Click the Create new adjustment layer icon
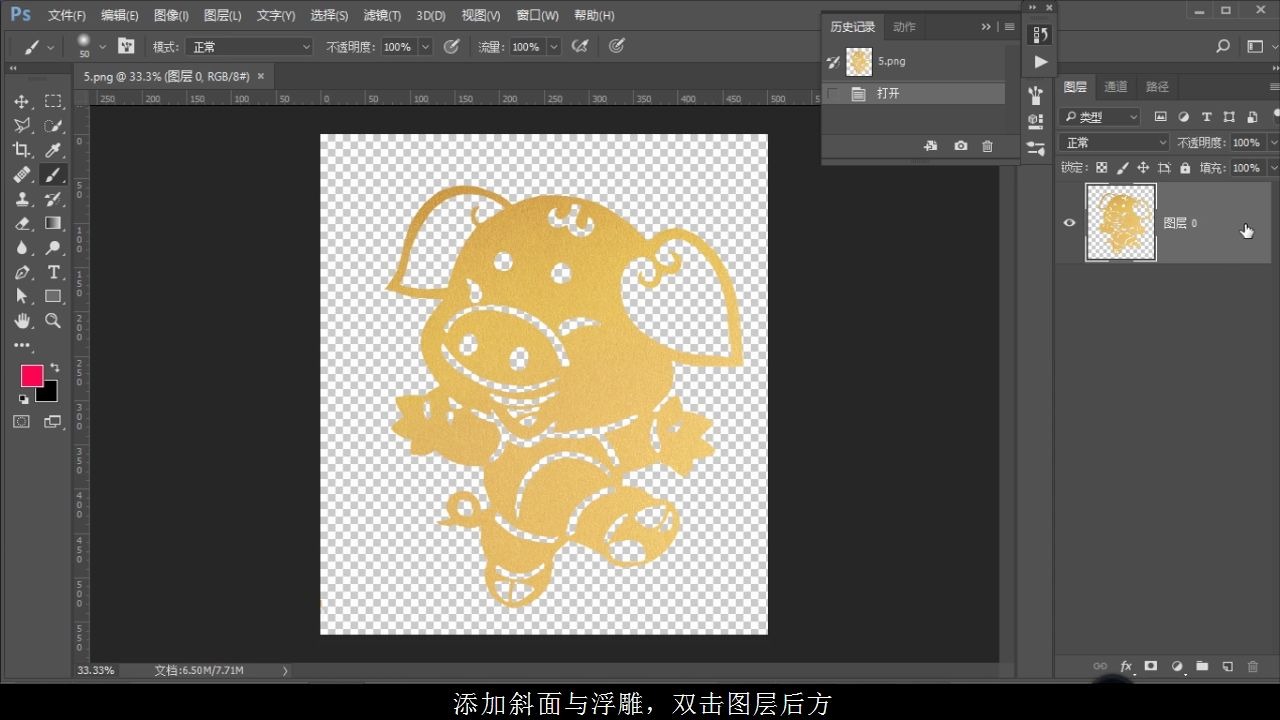Screen dimensions: 1280x720 click(x=1177, y=666)
